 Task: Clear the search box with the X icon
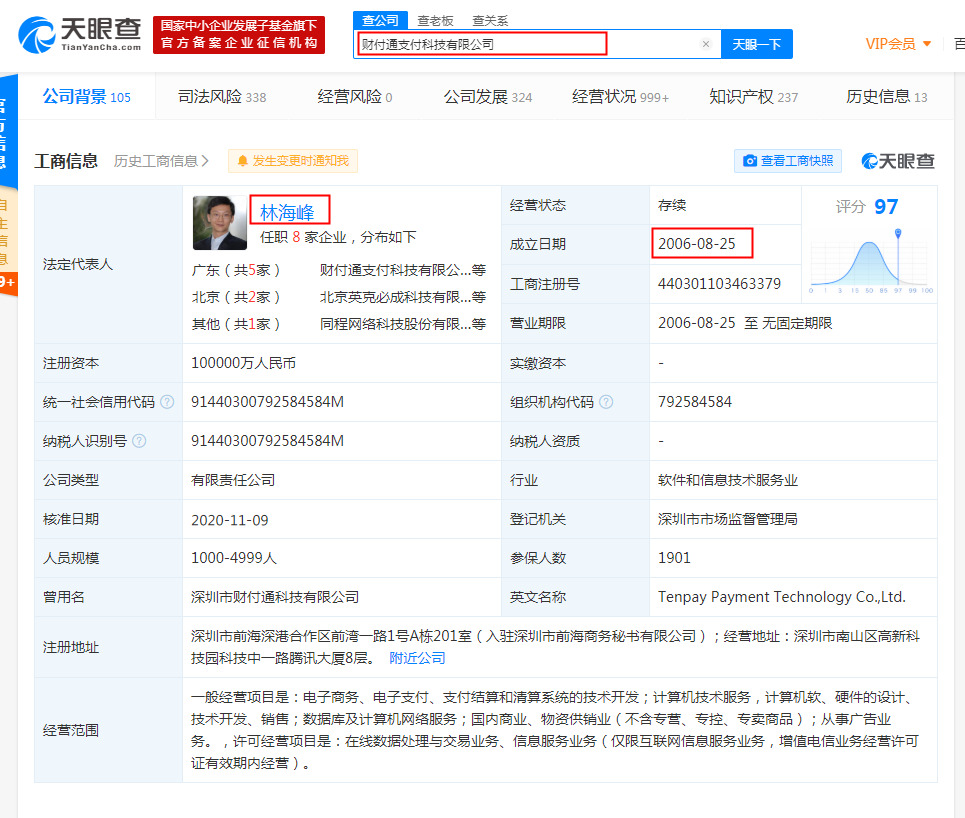pyautogui.click(x=706, y=44)
